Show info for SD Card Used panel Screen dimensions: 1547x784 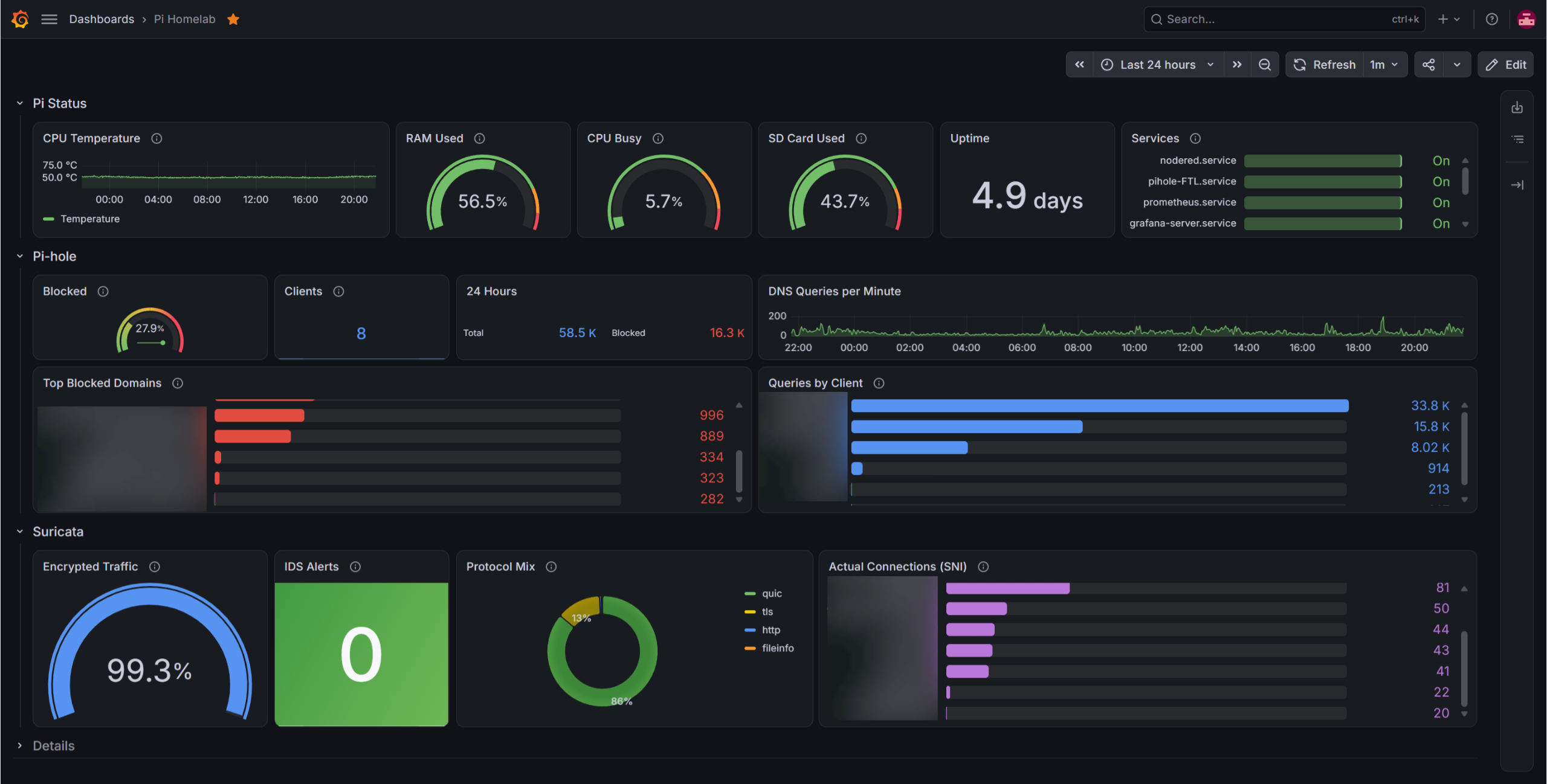(862, 138)
